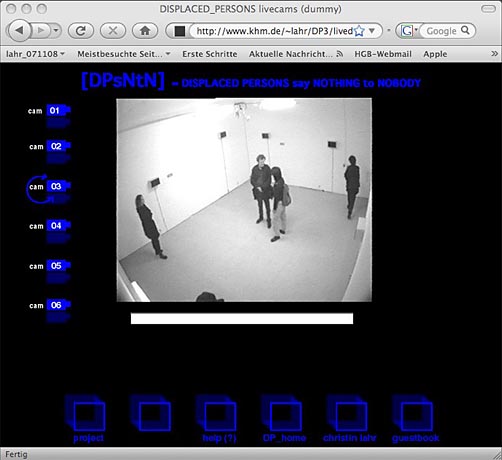Click the site favicon square in the address bar

[180, 31]
